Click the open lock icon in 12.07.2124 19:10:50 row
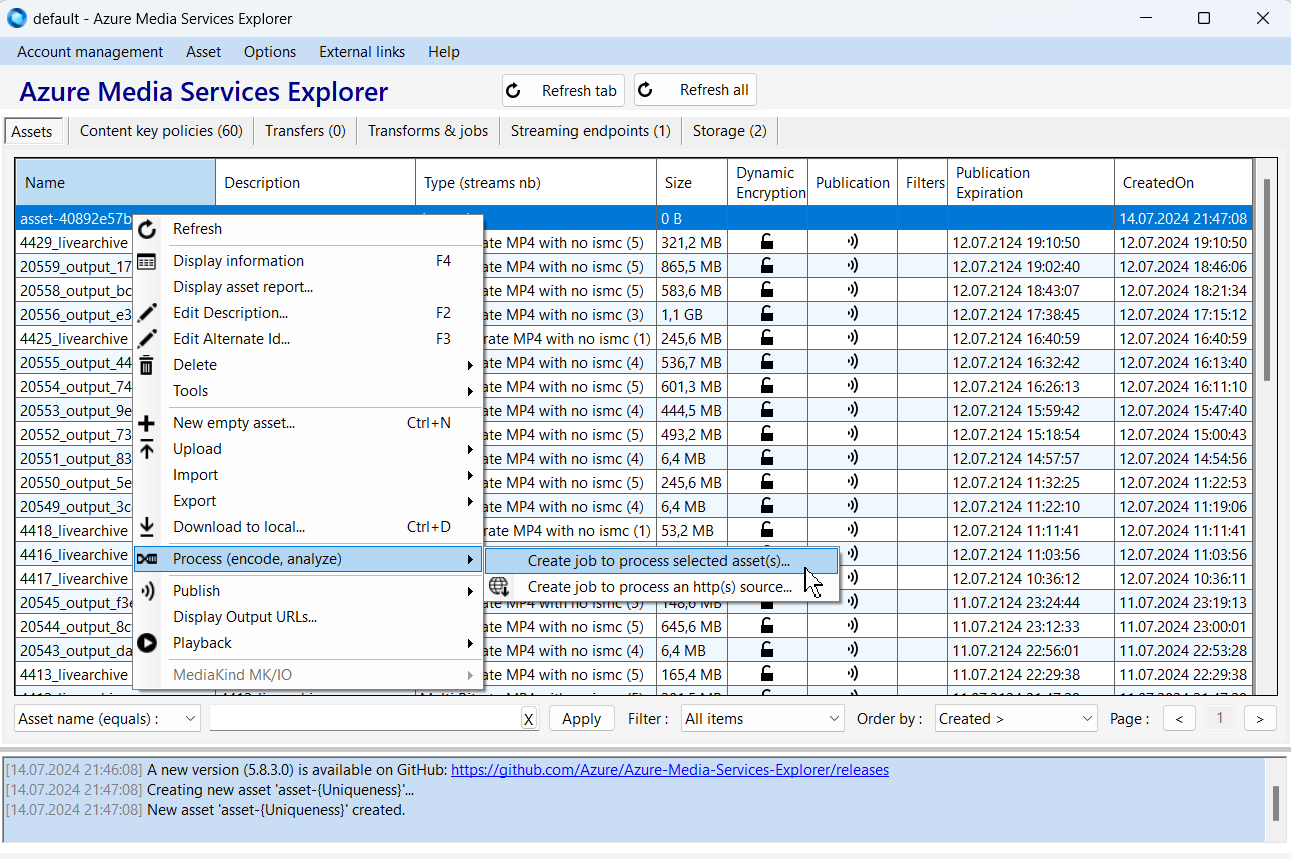 (x=767, y=242)
